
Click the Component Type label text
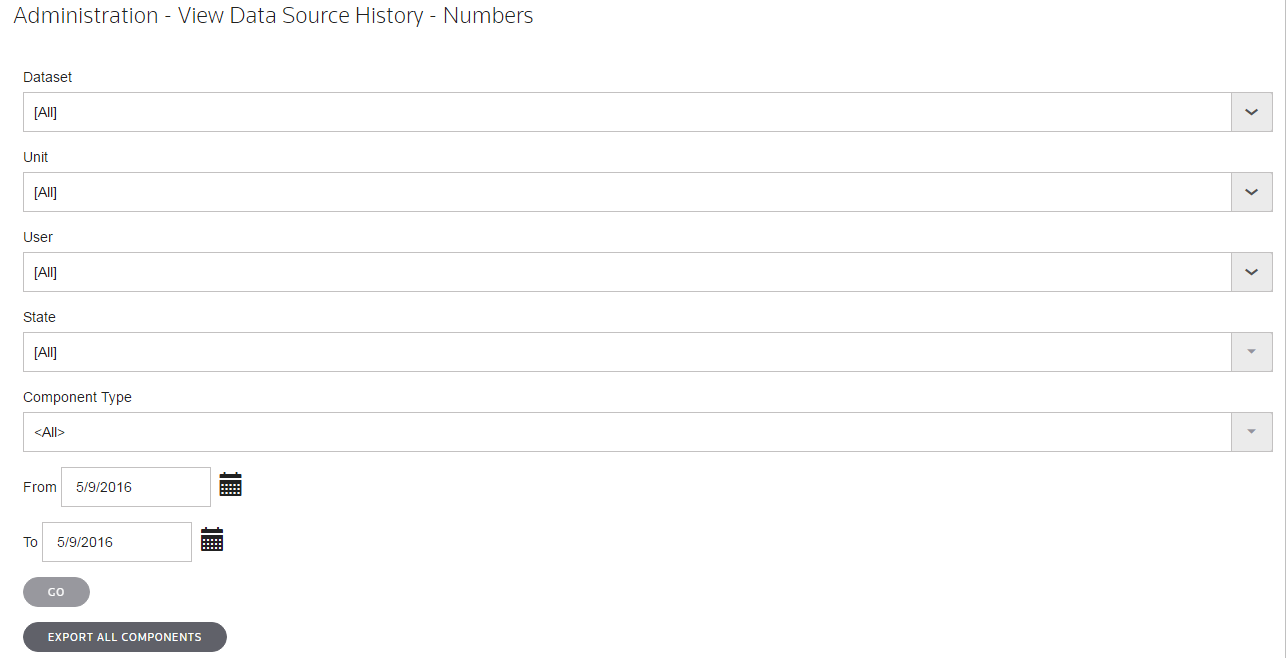click(x=77, y=397)
